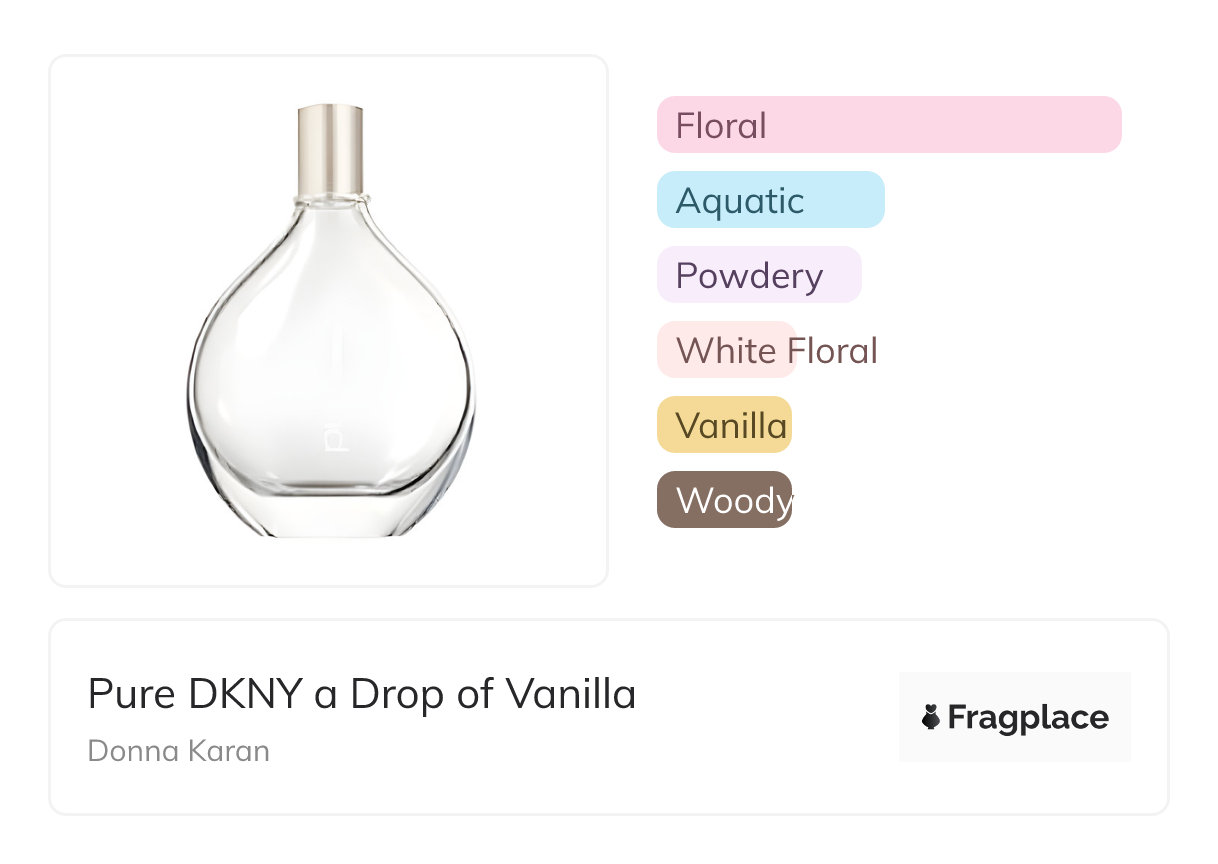Select the blue Aquatic accord bar

770,200
